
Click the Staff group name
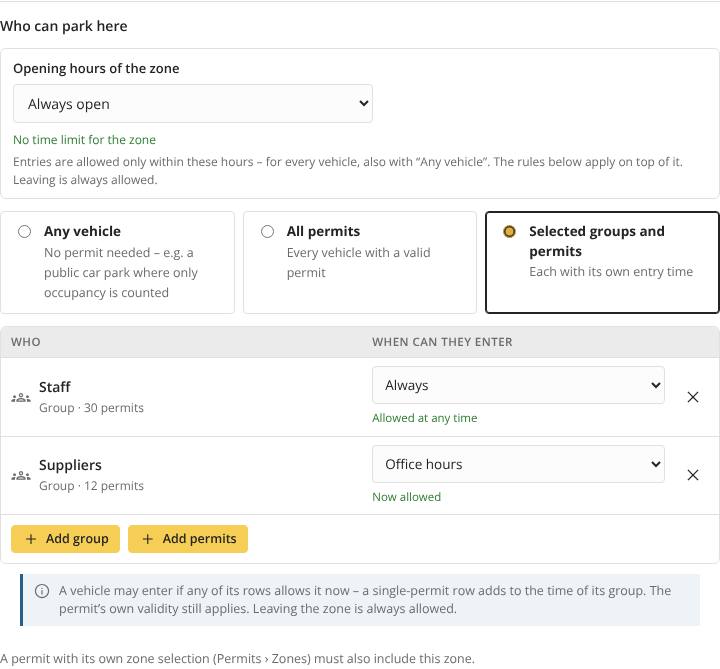point(55,387)
